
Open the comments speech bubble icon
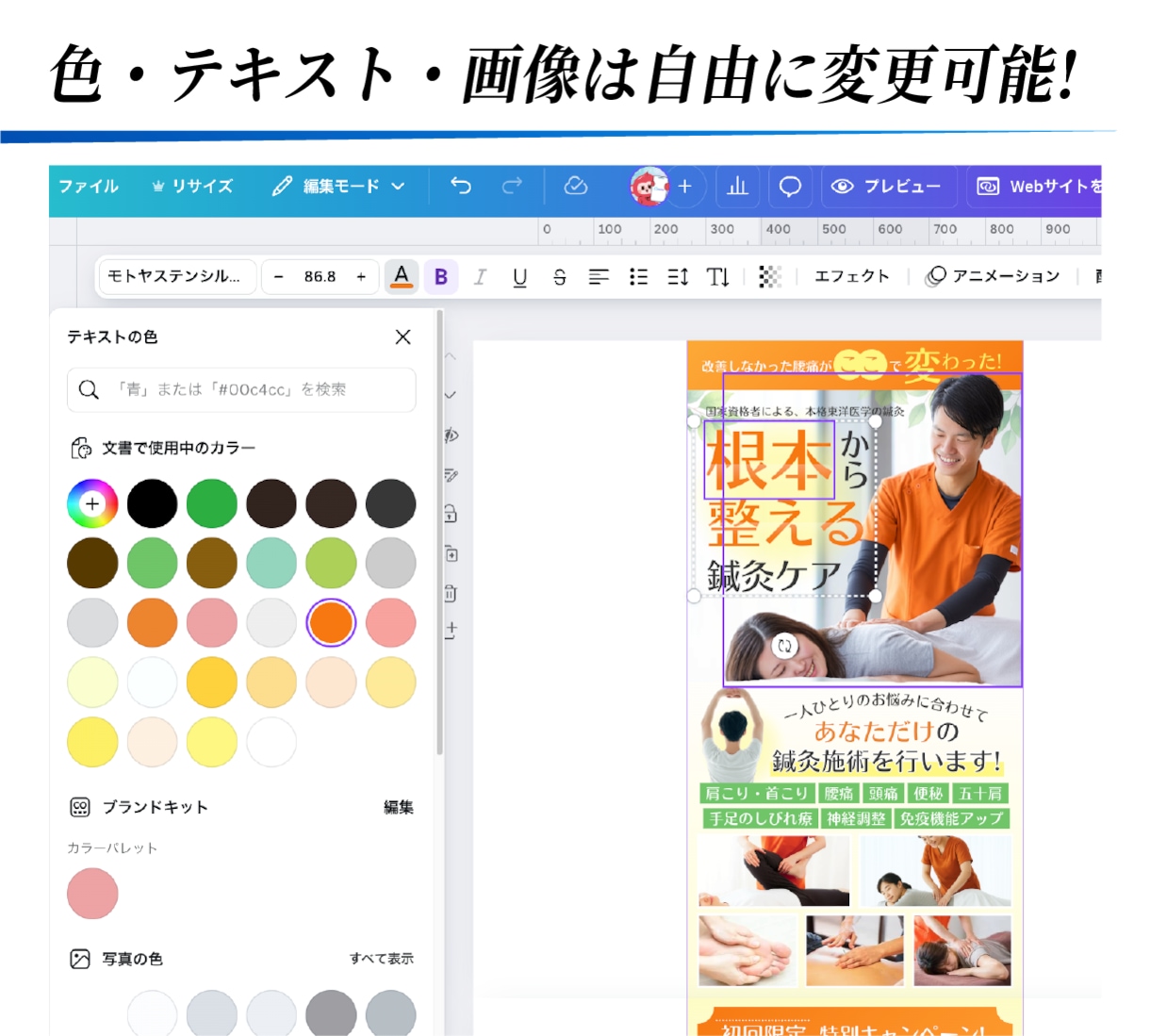click(x=790, y=187)
